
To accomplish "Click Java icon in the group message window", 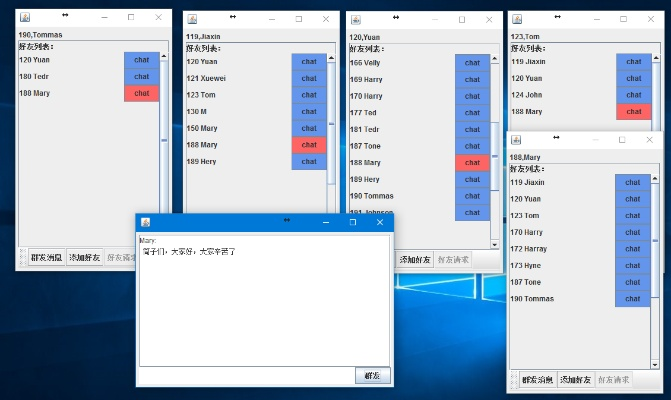I will tap(145, 222).
